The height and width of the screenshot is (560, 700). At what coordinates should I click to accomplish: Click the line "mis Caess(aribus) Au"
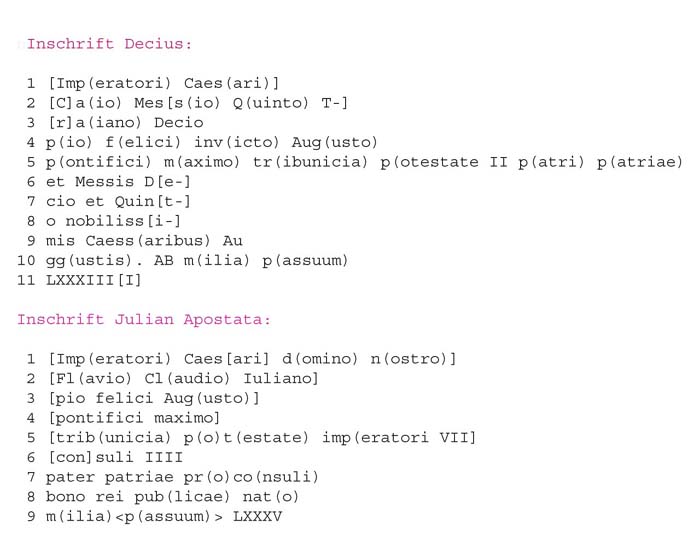(x=144, y=241)
